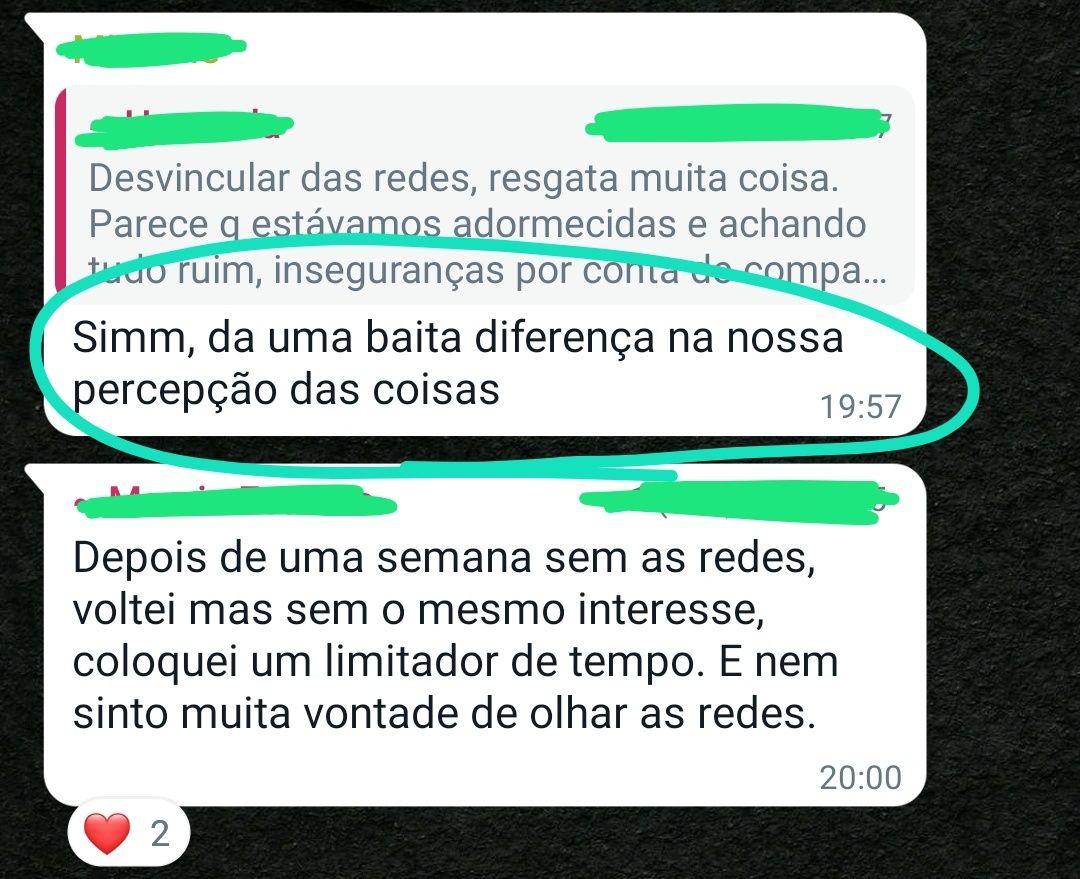This screenshot has height=879, width=1080.
Task: Click the 'Parece q estávamos adormecidas' quoted line
Action: click(477, 225)
